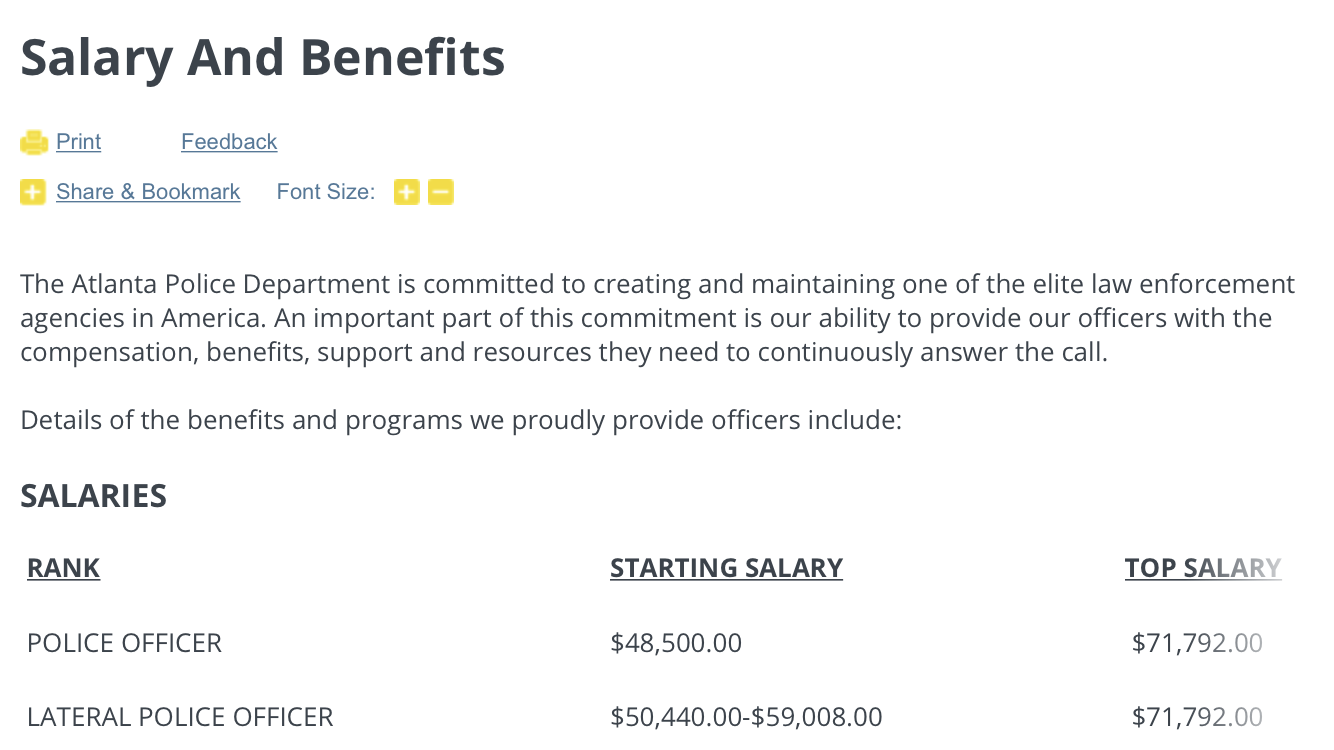The height and width of the screenshot is (750, 1334).
Task: Click the POLICE OFFICER row label
Action: tap(125, 642)
